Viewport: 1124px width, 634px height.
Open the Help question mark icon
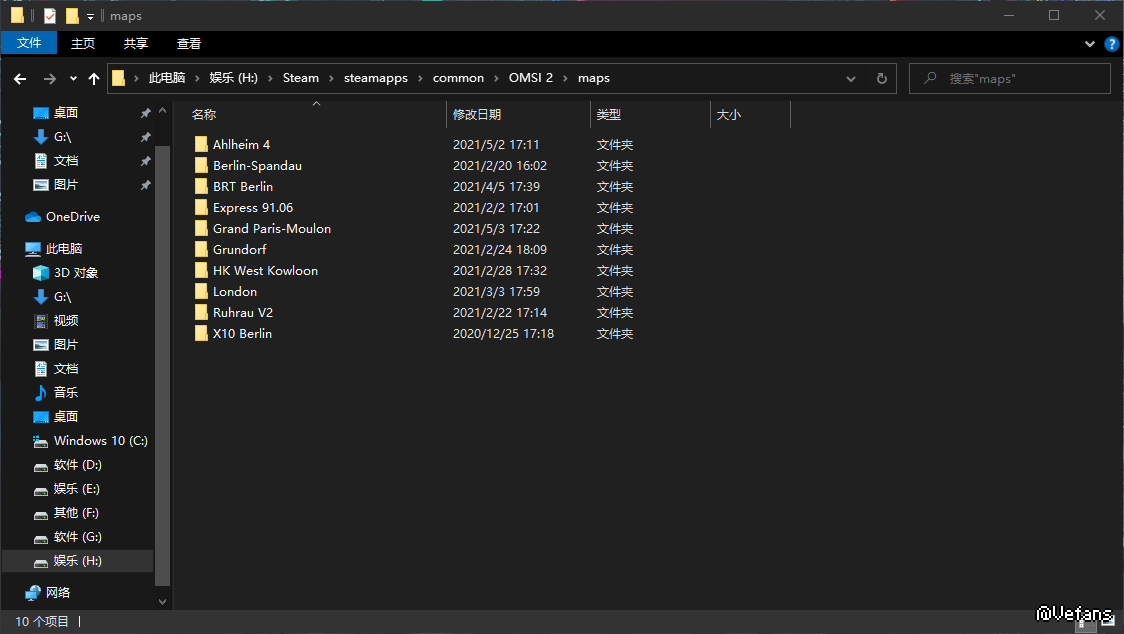(1111, 44)
